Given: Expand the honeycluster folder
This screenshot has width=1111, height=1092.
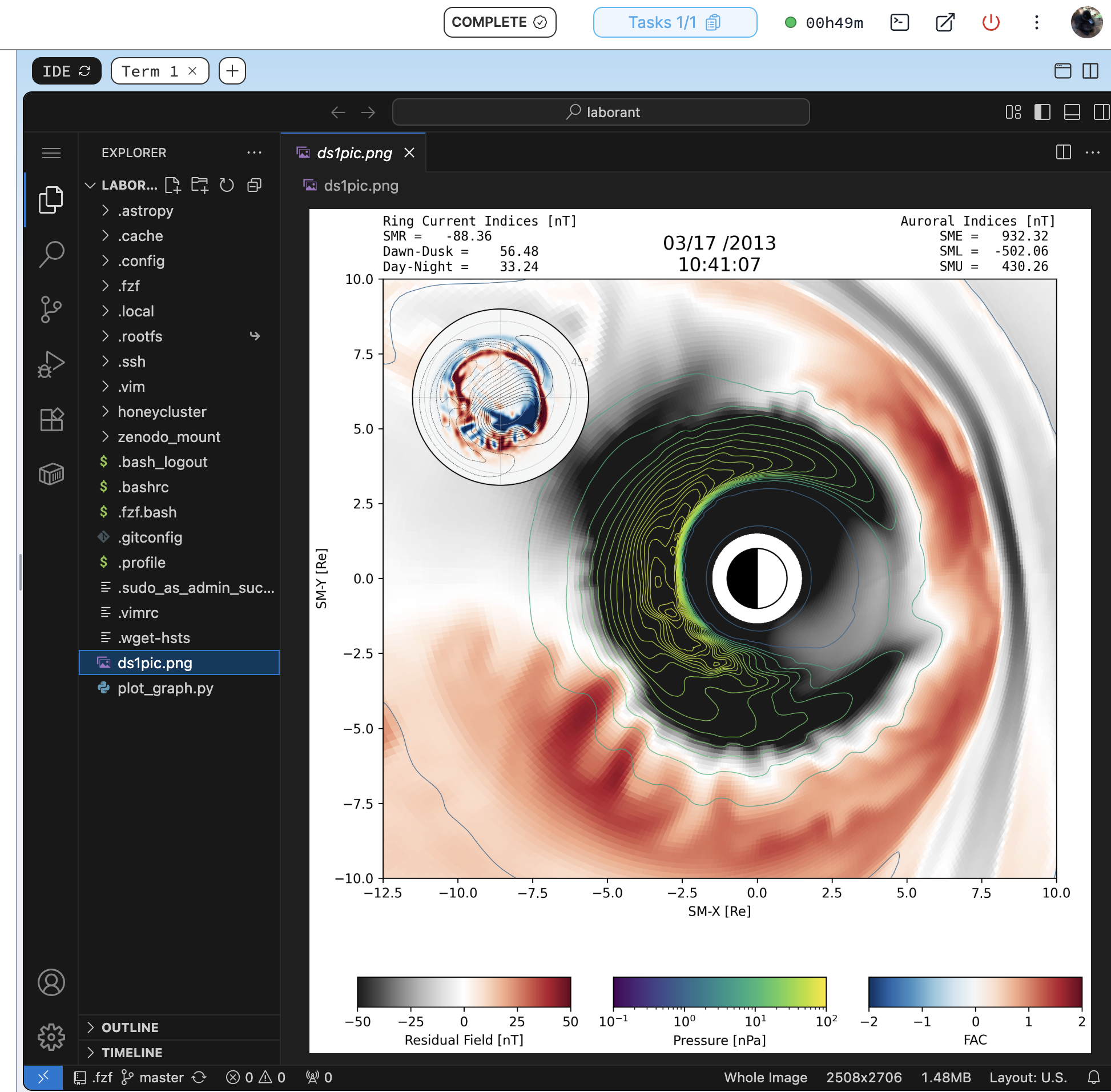Looking at the screenshot, I should pos(179,412).
